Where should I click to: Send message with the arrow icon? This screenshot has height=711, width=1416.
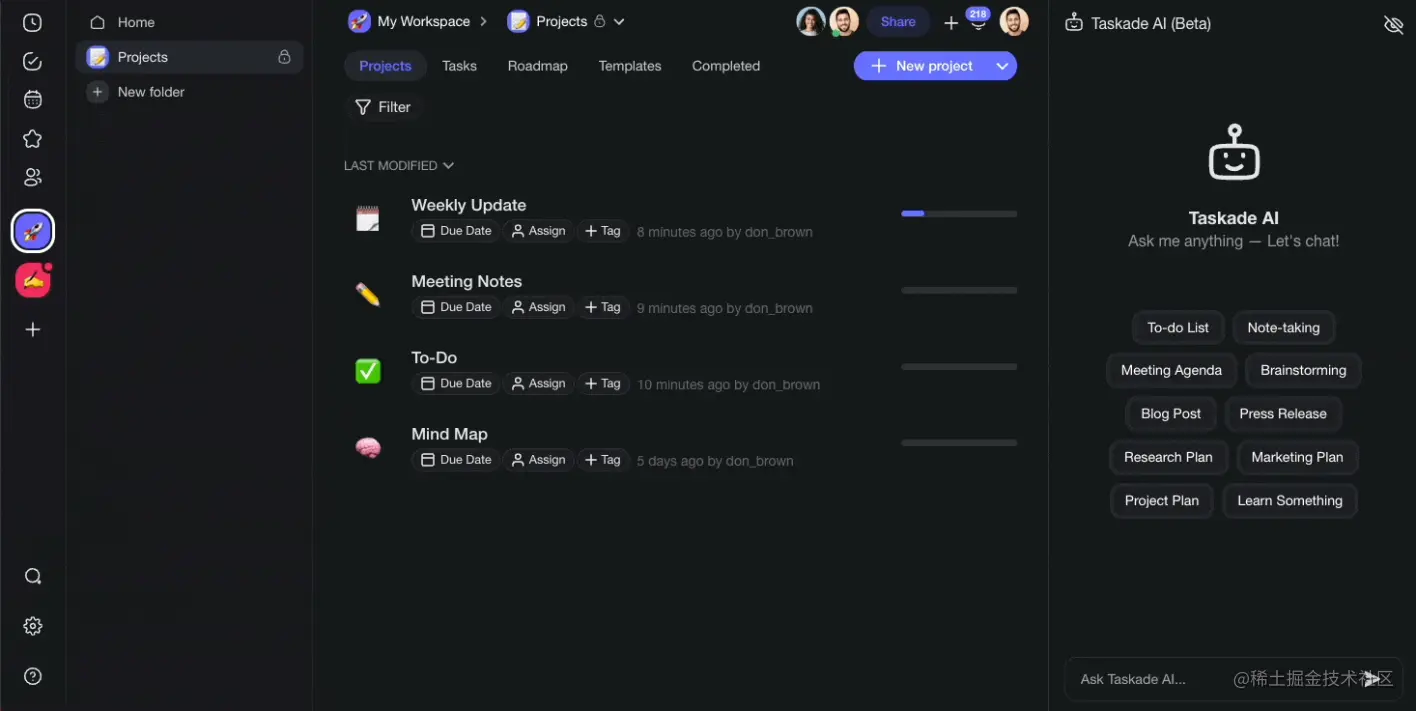1374,679
